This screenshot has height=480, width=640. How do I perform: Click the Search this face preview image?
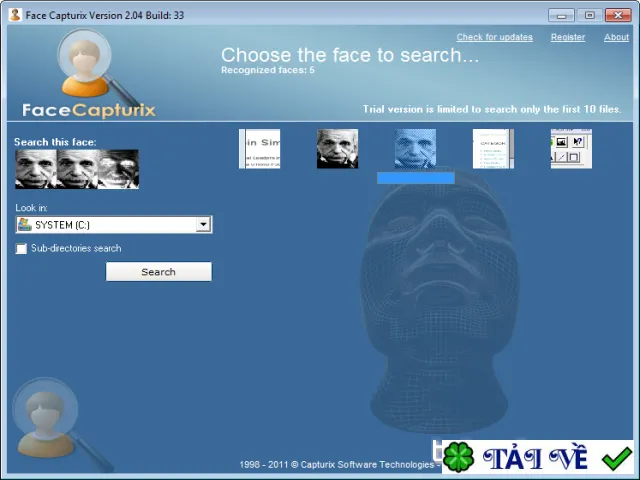point(77,169)
